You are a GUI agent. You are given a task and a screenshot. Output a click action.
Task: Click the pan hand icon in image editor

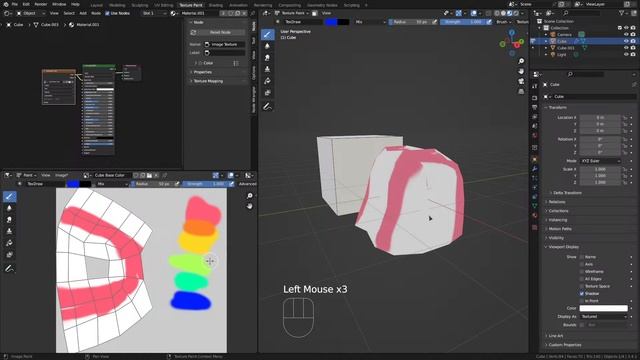(x=250, y=206)
